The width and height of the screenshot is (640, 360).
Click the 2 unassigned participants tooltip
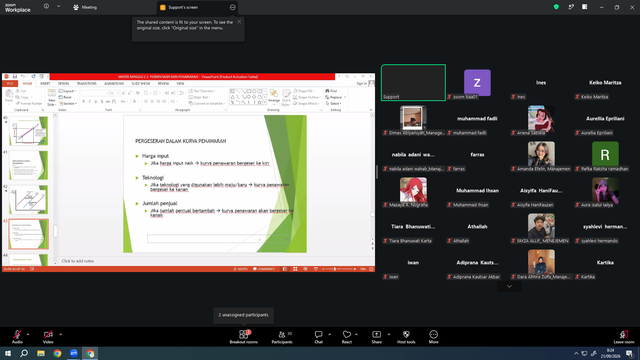[x=243, y=315]
